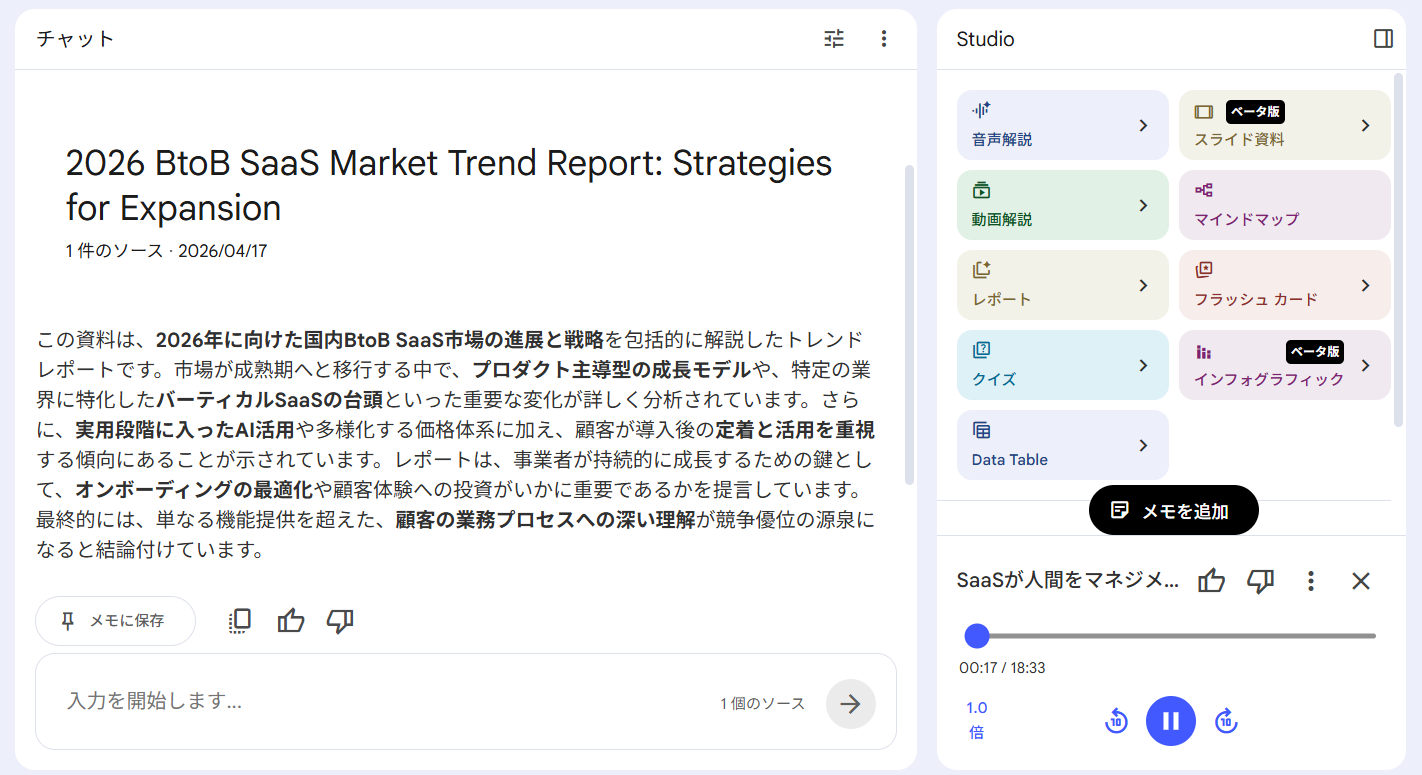Expand 音声解説 options arrow
The height and width of the screenshot is (775, 1422).
click(1143, 125)
